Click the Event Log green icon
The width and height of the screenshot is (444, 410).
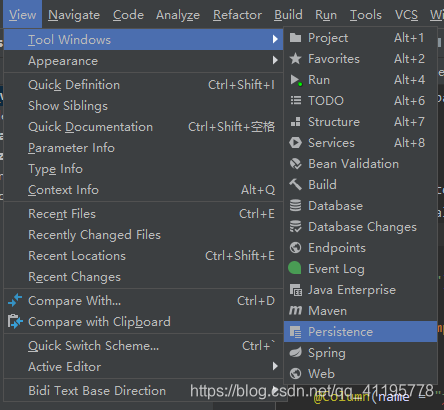point(295,268)
